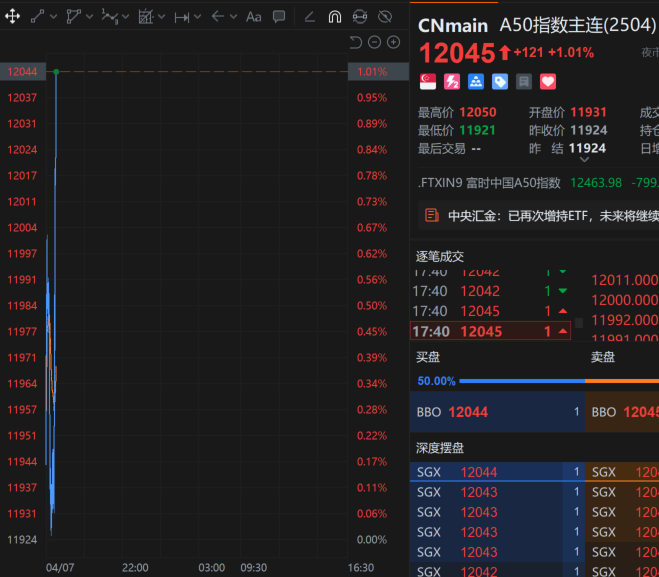Click the 22:00 time axis label

click(135, 568)
